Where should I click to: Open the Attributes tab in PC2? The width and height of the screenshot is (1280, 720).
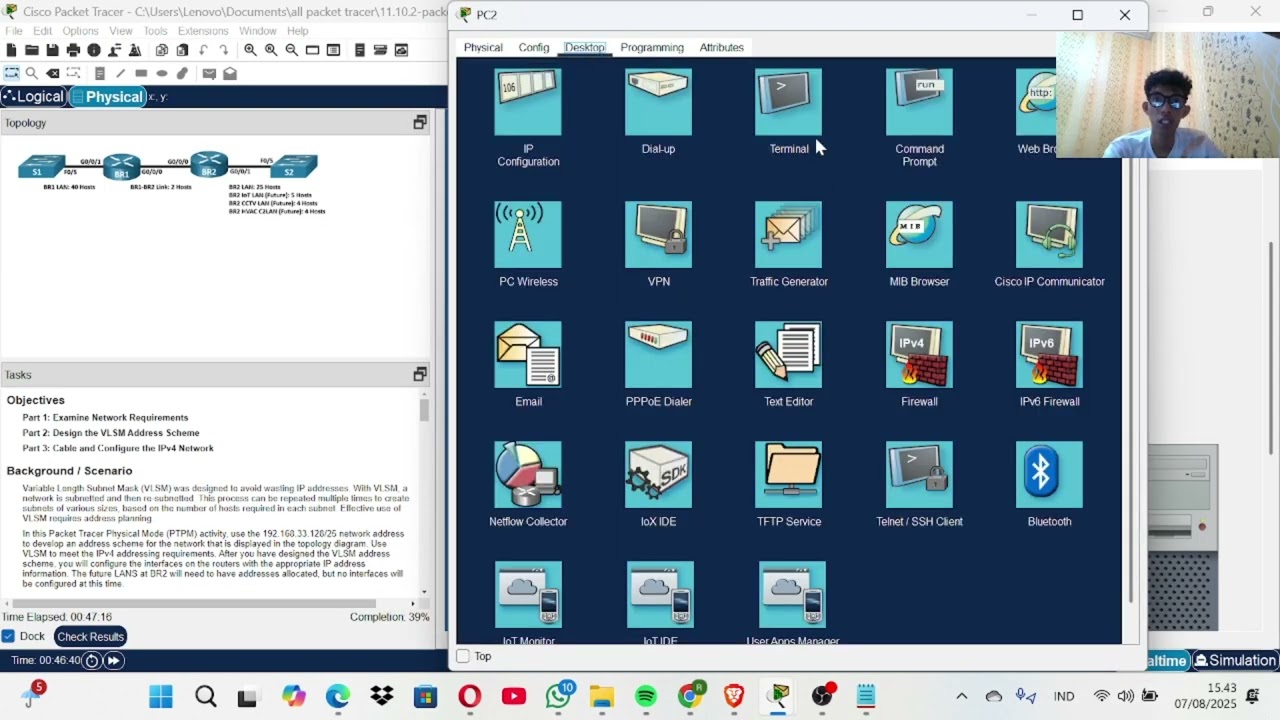click(x=722, y=47)
